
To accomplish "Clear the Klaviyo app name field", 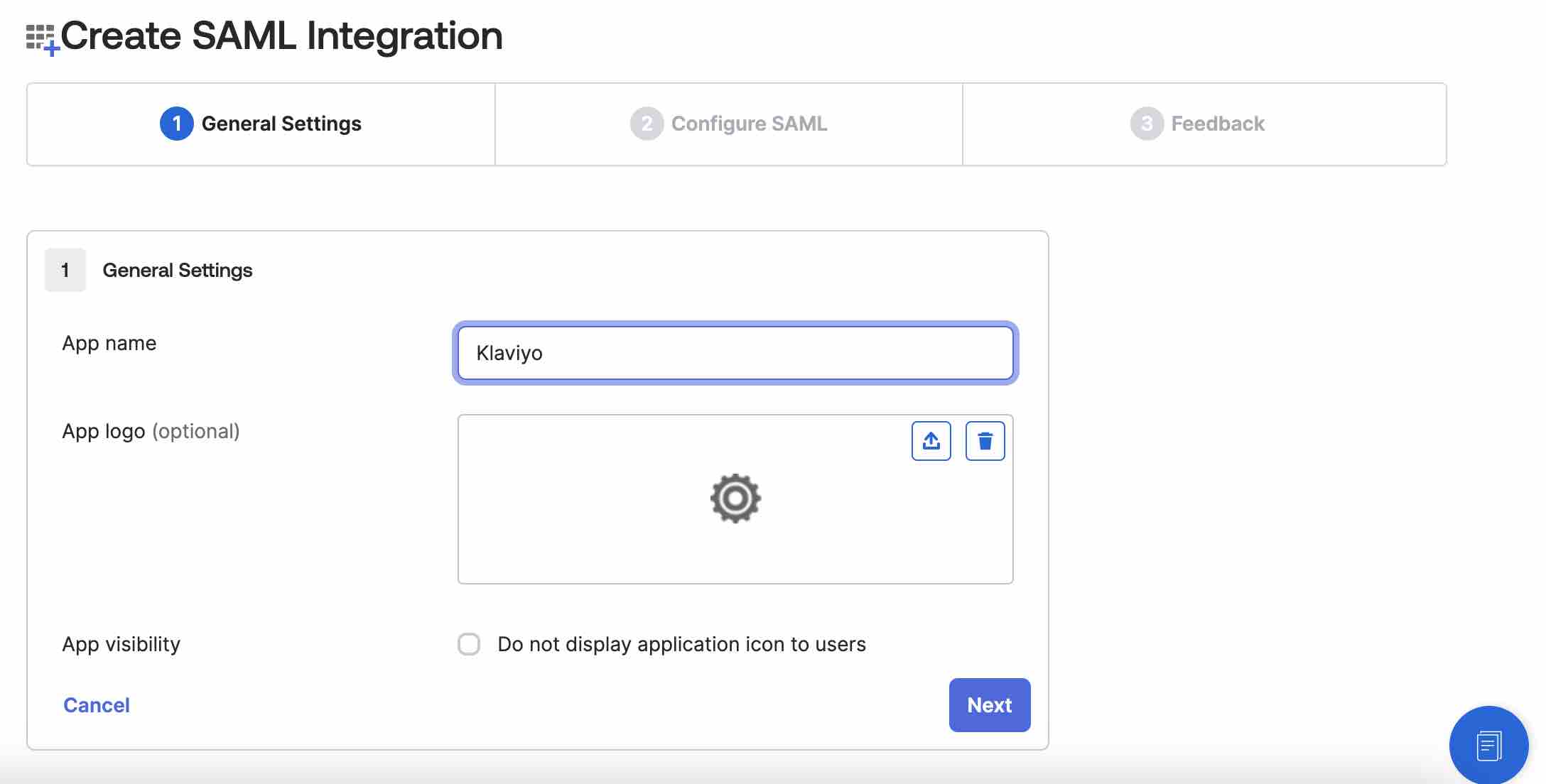I will click(735, 352).
